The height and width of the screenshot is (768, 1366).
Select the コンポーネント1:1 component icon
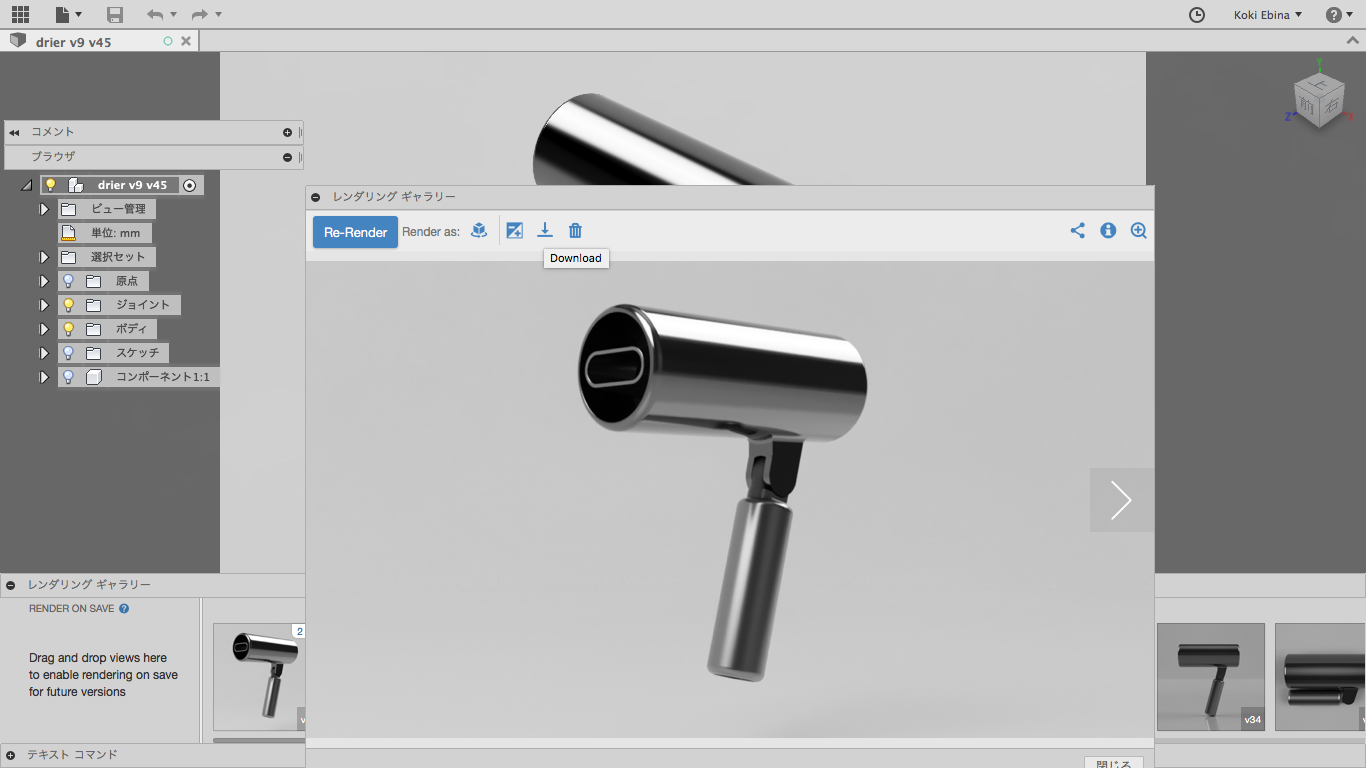pos(94,377)
